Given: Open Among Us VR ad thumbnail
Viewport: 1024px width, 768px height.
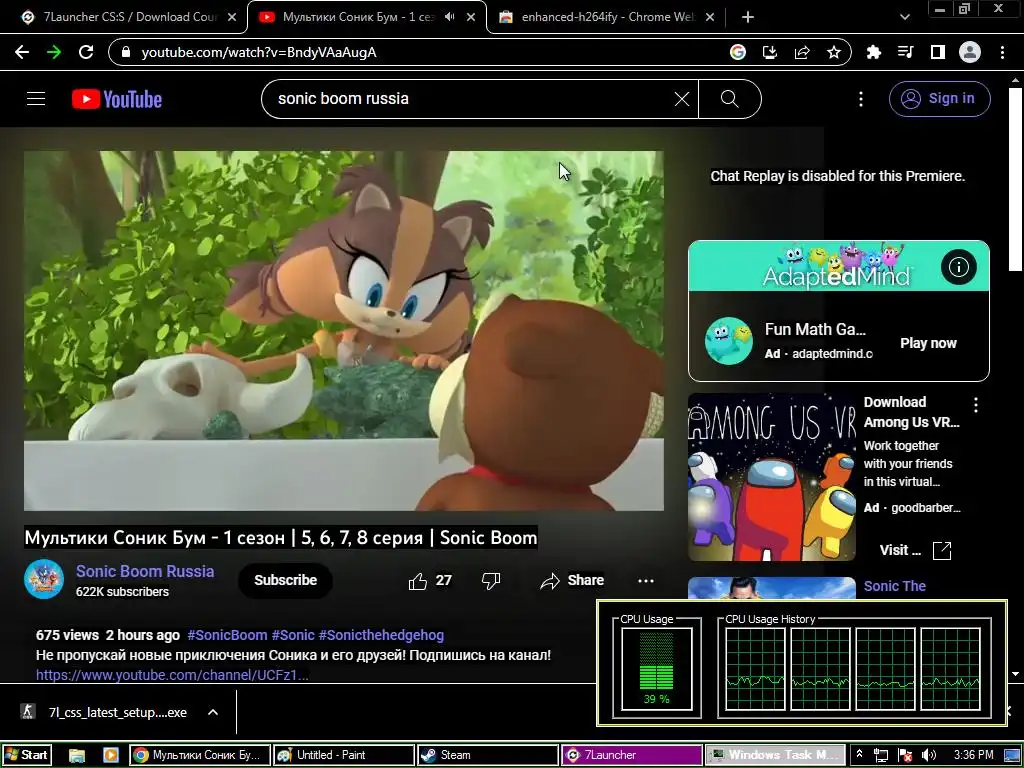Looking at the screenshot, I should pos(771,477).
